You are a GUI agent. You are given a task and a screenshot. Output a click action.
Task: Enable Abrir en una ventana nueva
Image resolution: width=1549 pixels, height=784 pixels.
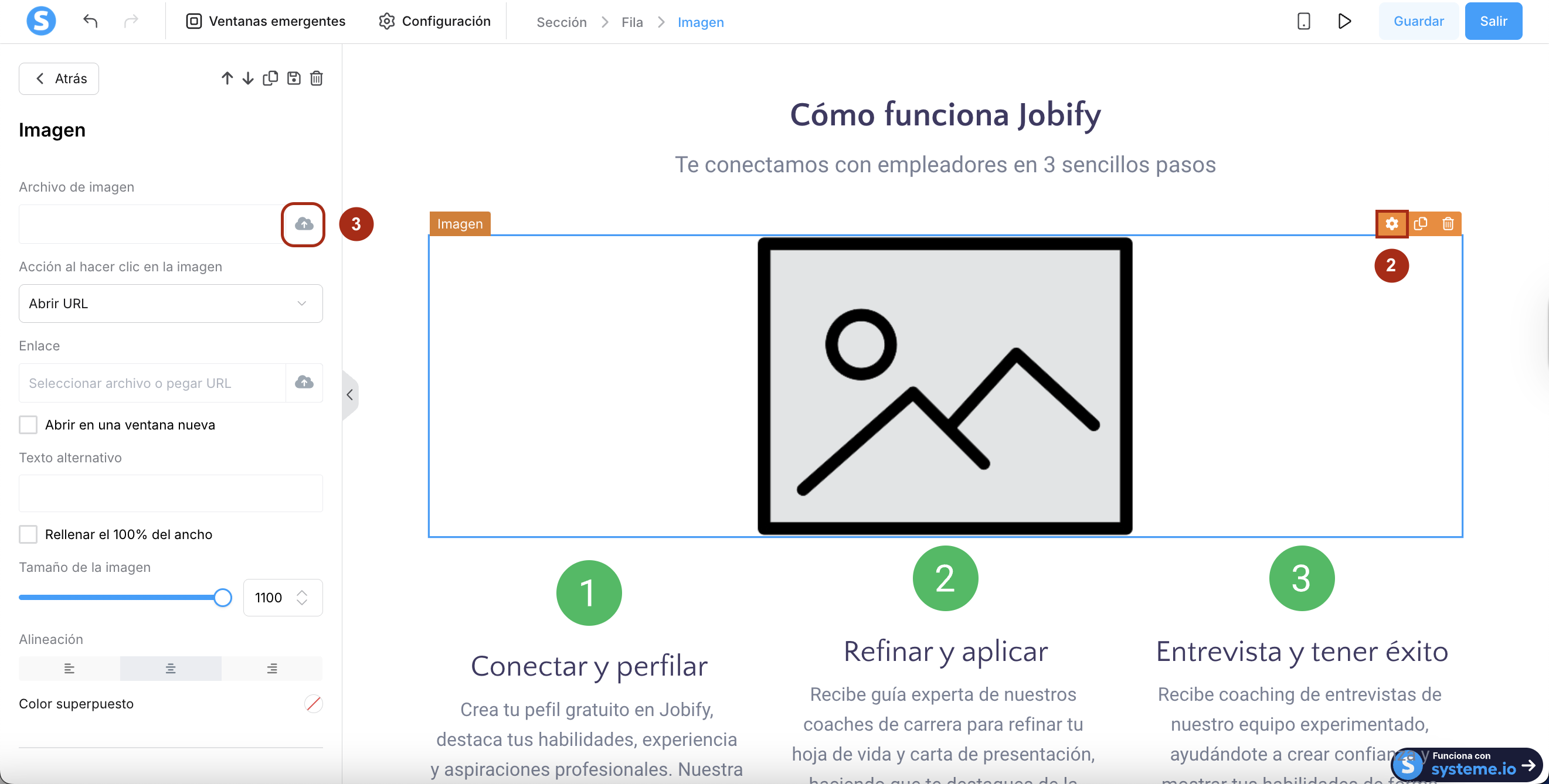point(28,425)
